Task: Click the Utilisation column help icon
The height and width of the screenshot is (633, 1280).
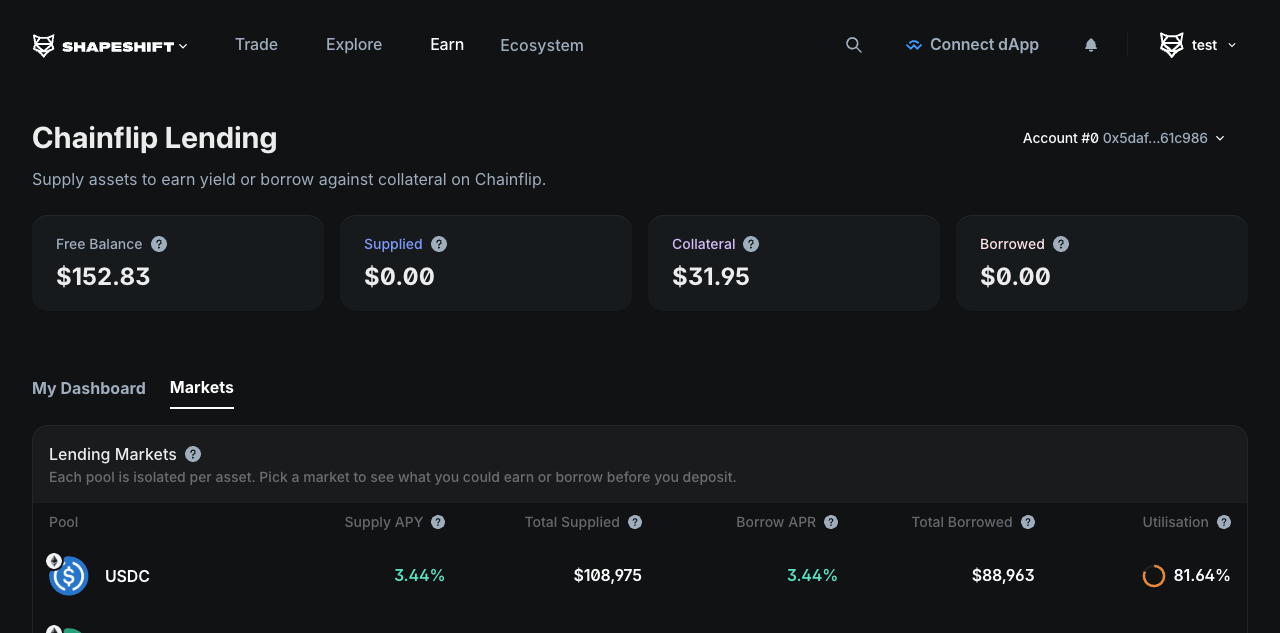Action: click(x=1224, y=522)
